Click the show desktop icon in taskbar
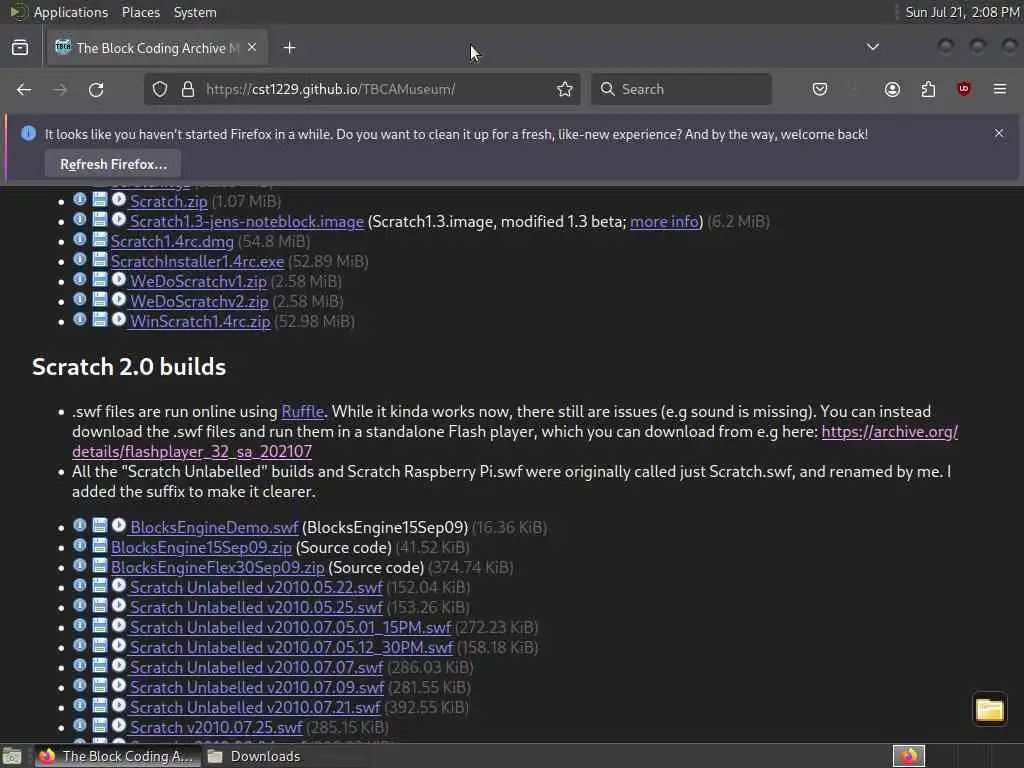This screenshot has width=1024, height=768. (12, 756)
